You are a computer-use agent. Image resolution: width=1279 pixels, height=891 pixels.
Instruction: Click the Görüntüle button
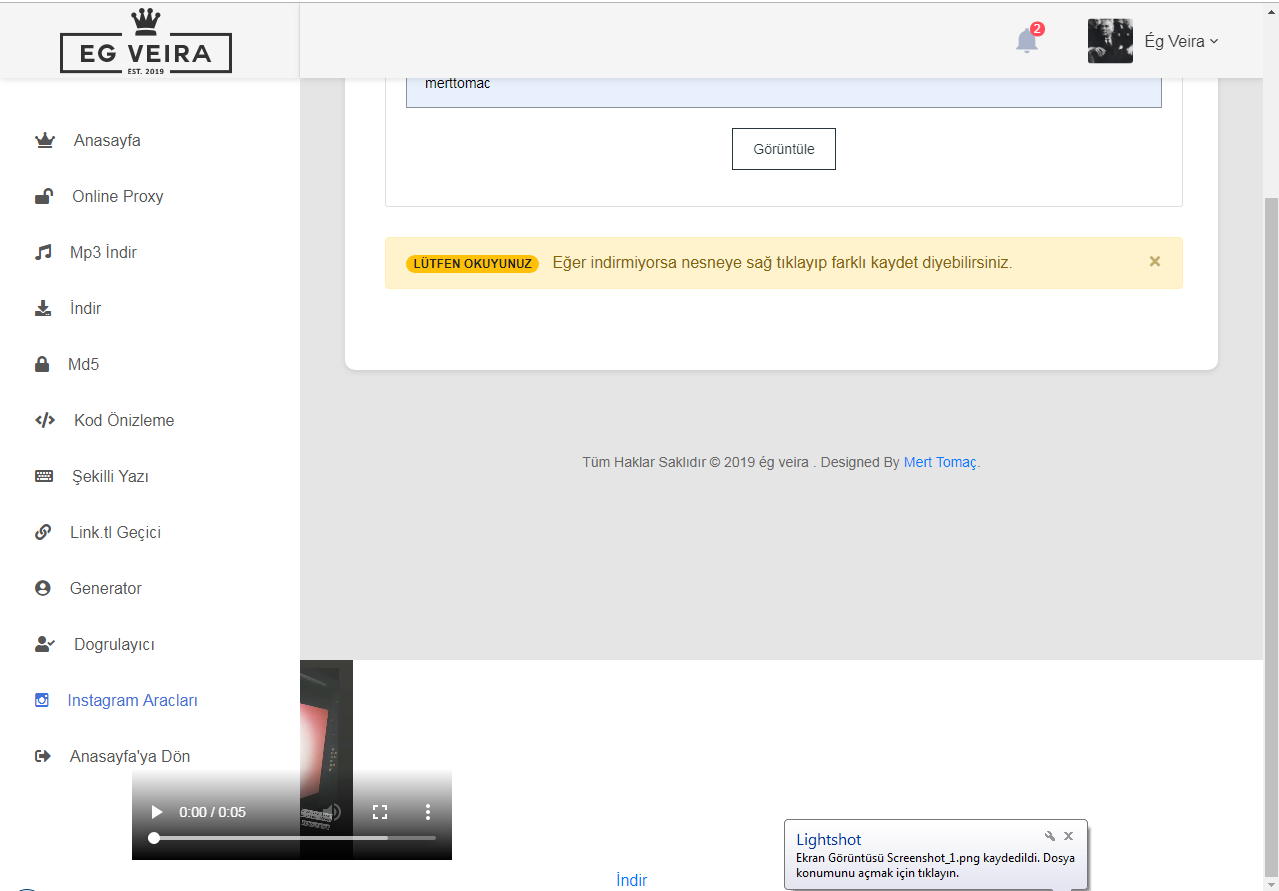coord(784,149)
